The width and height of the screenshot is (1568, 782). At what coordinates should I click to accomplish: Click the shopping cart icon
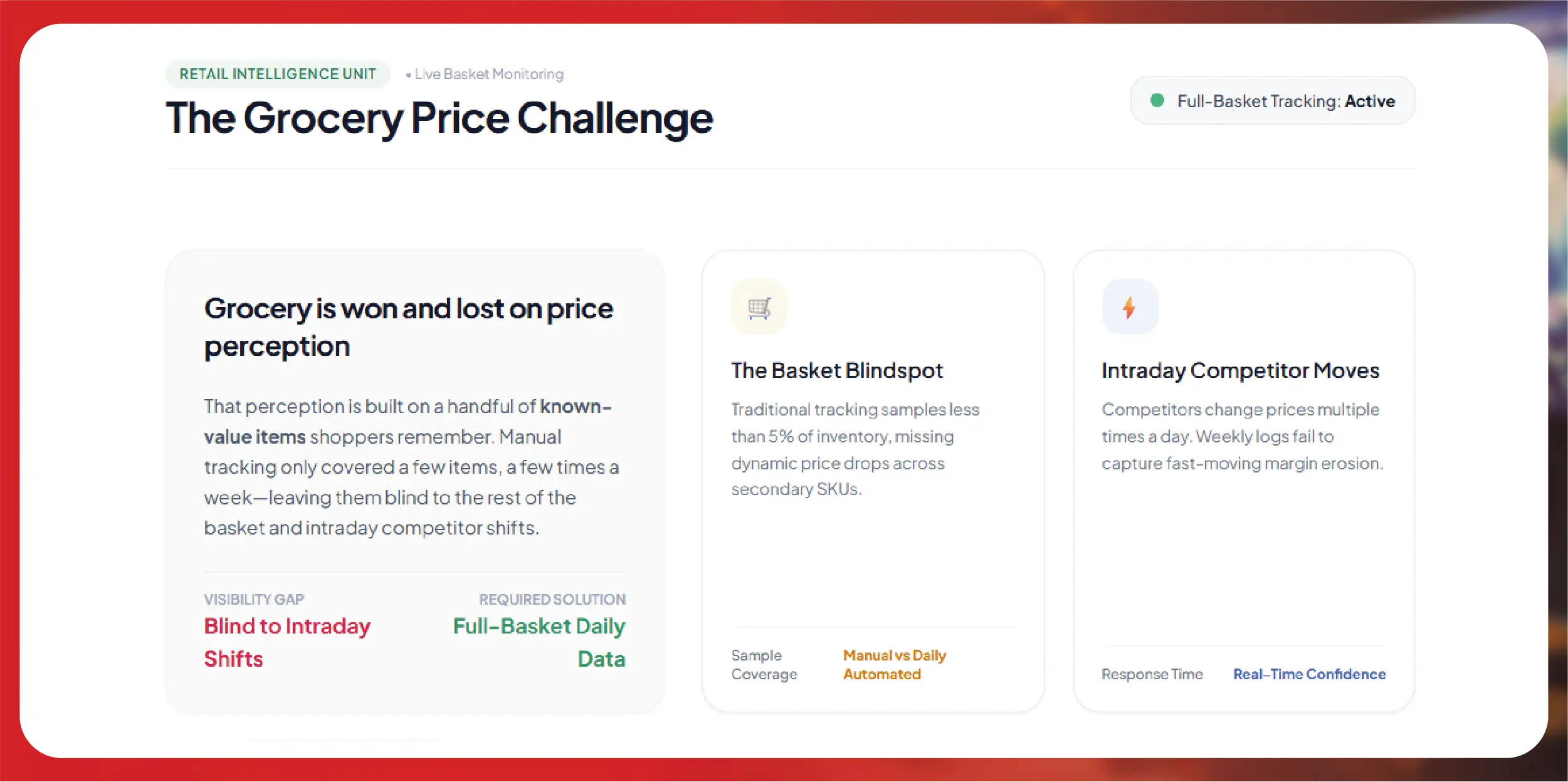click(x=759, y=307)
